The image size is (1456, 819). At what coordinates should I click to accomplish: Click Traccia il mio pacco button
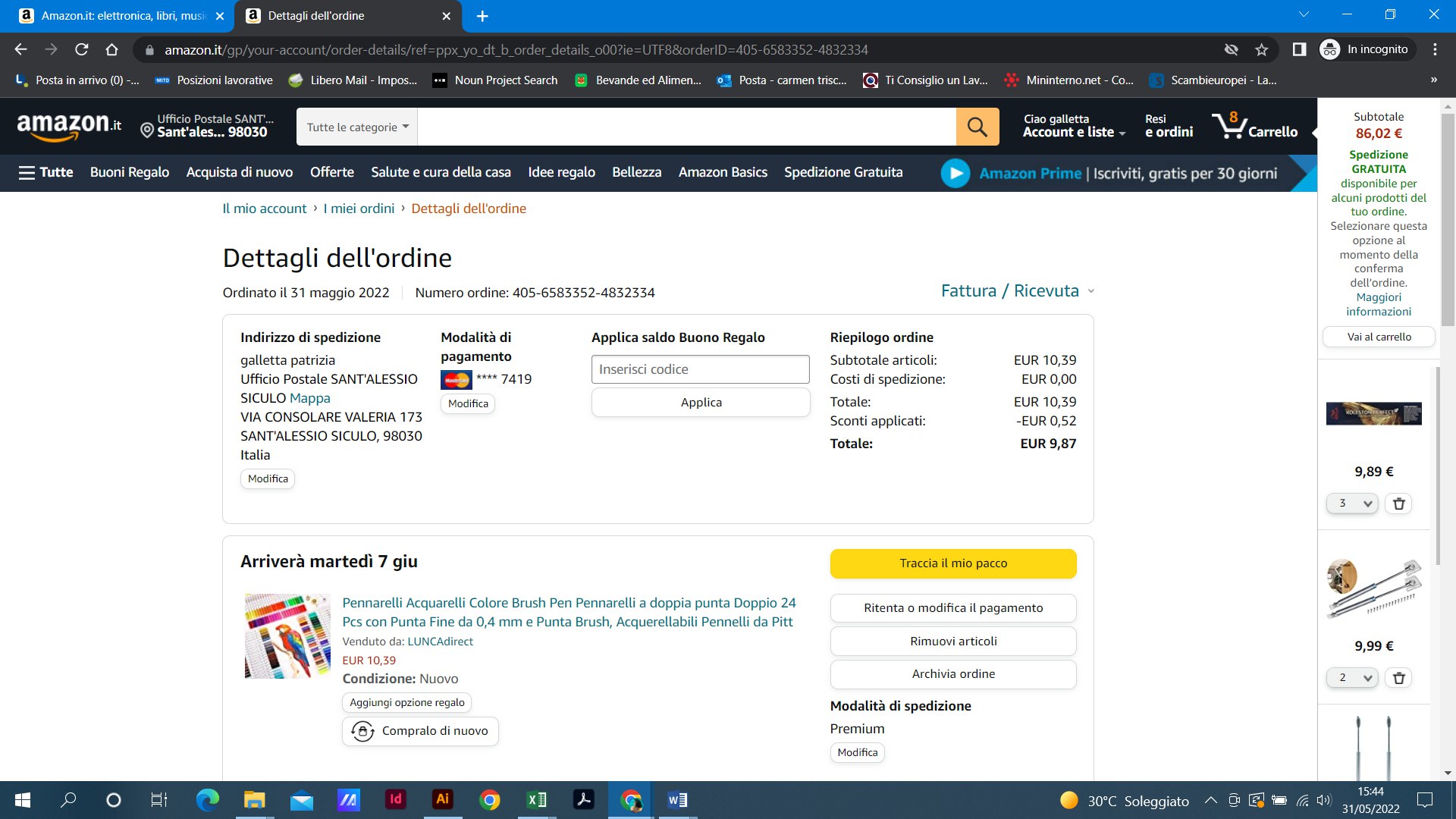coord(952,563)
